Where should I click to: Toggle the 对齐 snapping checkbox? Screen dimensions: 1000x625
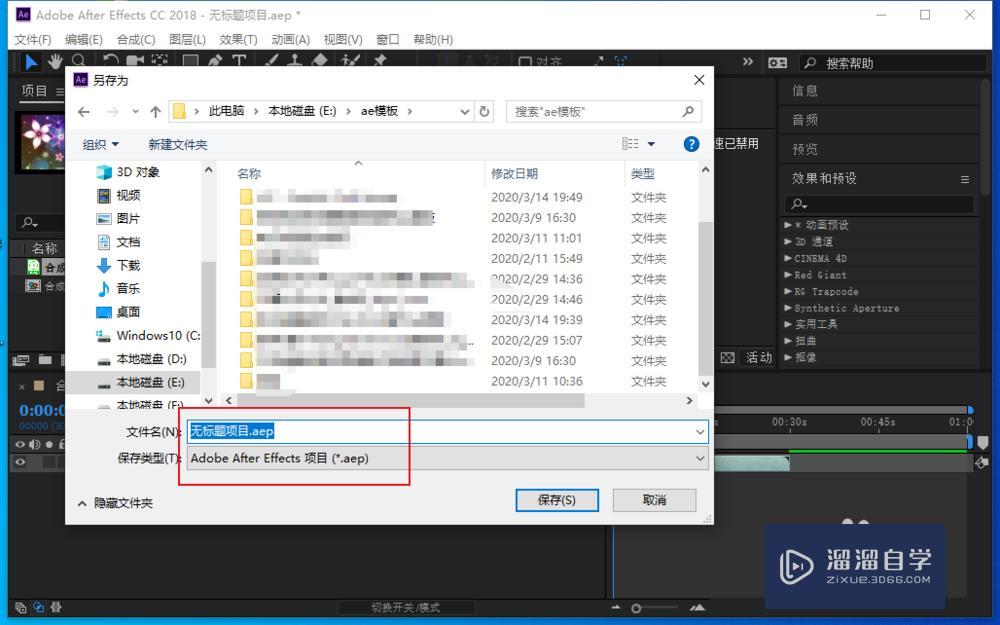pos(525,62)
